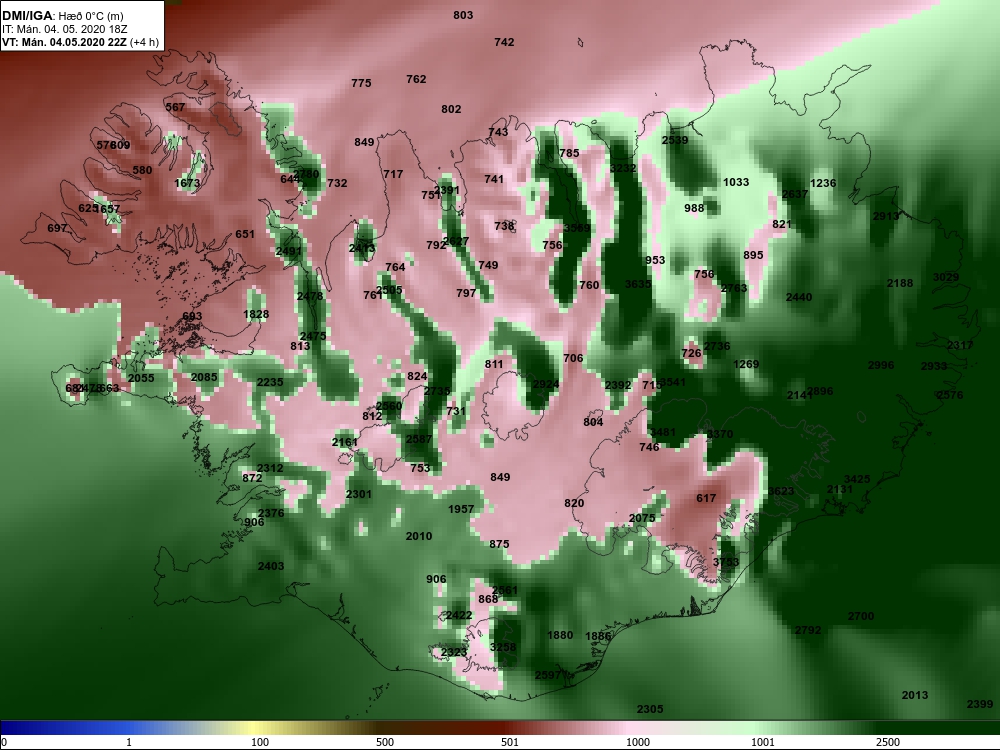Click the '2500' label on the color scale
Image resolution: width=1000 pixels, height=750 pixels.
888,742
